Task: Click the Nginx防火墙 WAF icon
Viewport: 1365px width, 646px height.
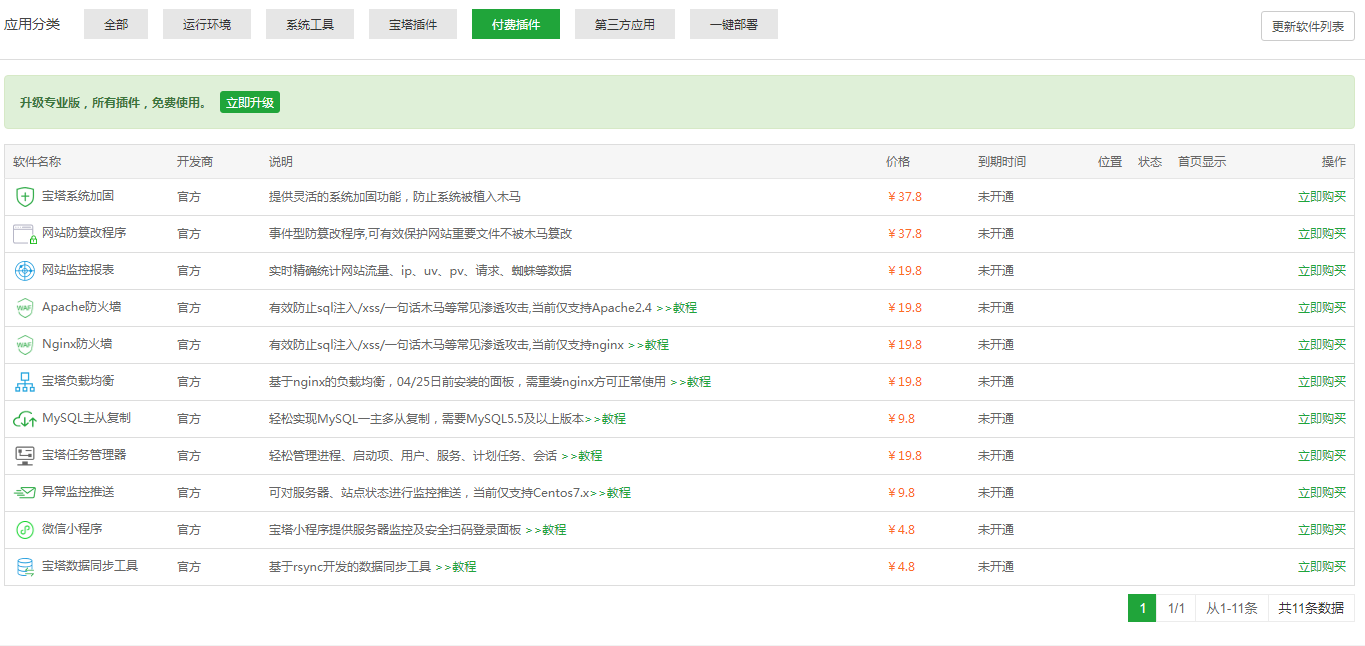Action: tap(25, 345)
